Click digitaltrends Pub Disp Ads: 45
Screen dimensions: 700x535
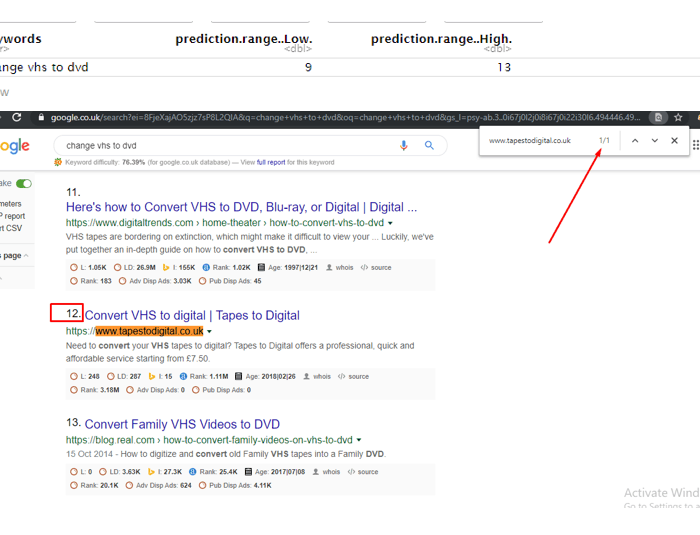[x=230, y=281]
